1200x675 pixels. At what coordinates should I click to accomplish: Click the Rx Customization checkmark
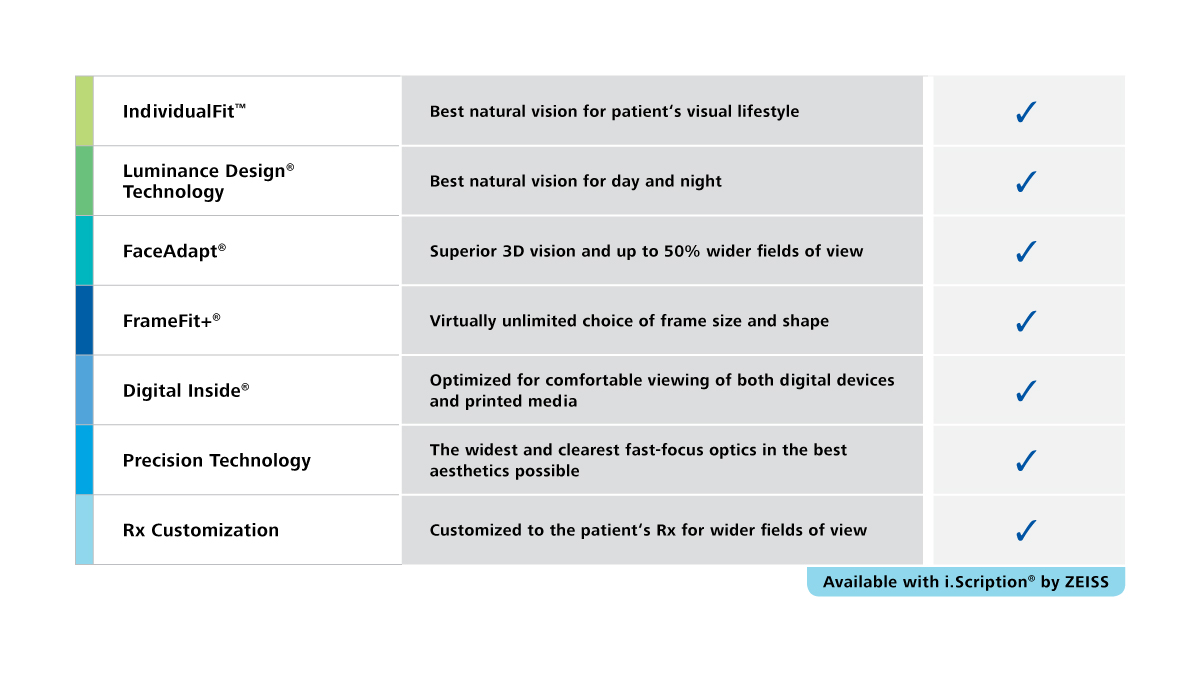click(x=1027, y=531)
